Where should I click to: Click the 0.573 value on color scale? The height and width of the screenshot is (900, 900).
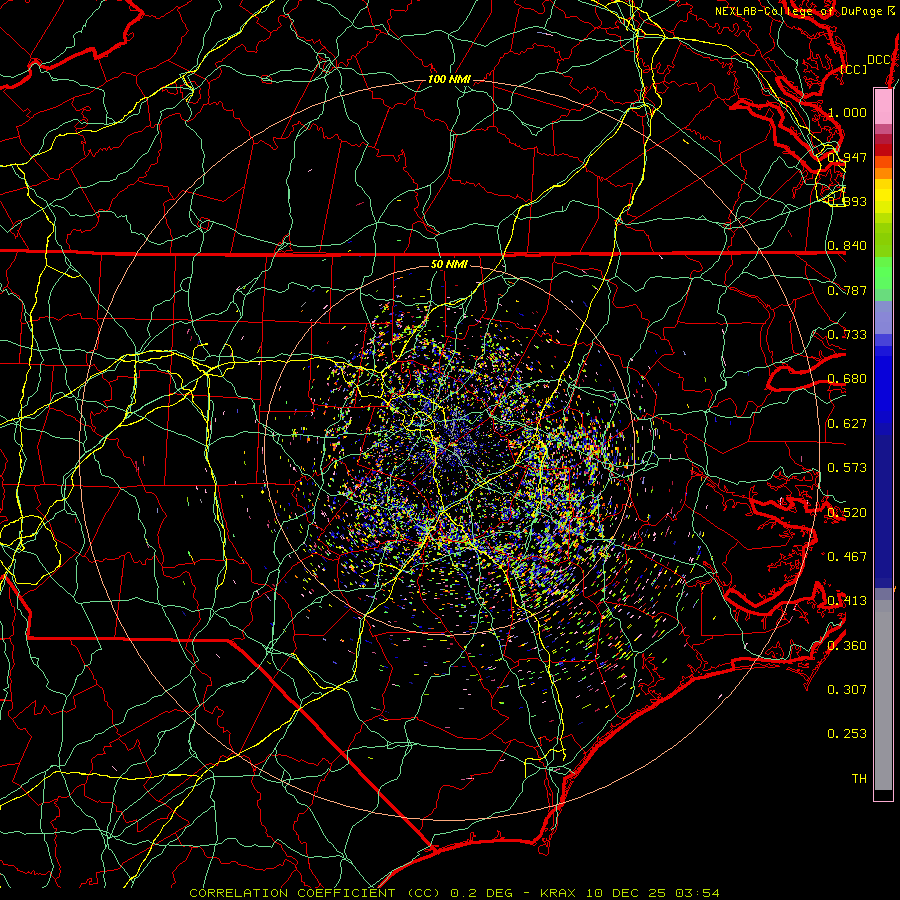coord(847,467)
